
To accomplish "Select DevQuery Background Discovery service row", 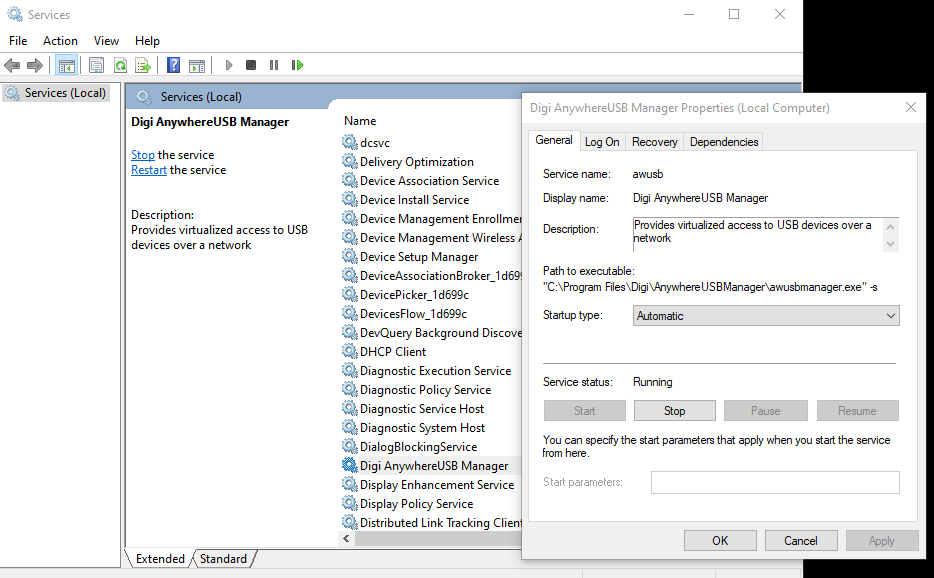I will click(x=432, y=332).
